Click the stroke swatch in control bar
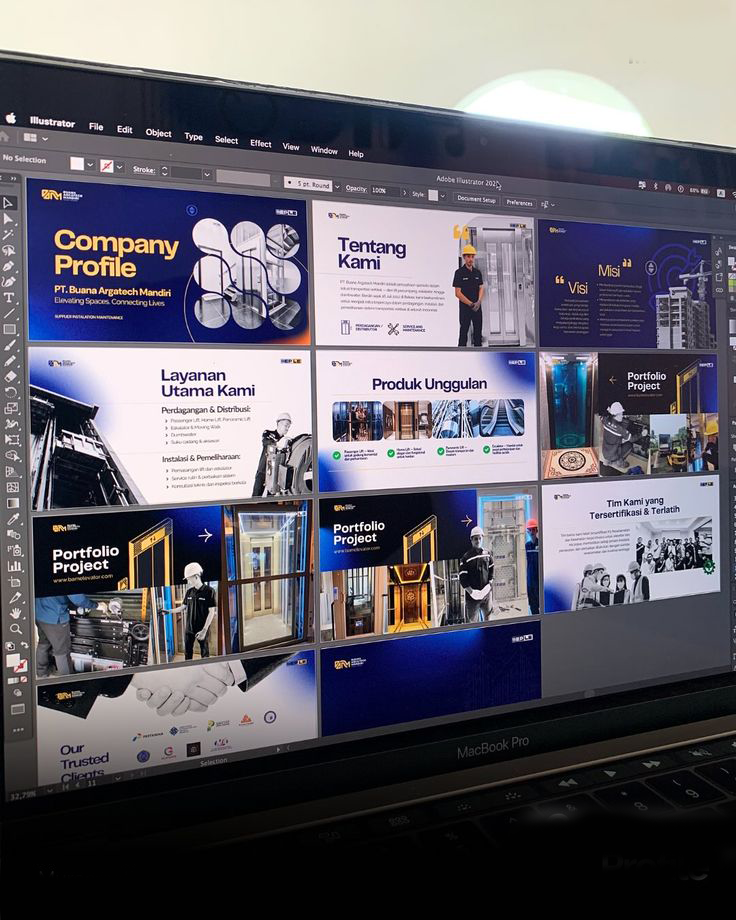 (107, 166)
